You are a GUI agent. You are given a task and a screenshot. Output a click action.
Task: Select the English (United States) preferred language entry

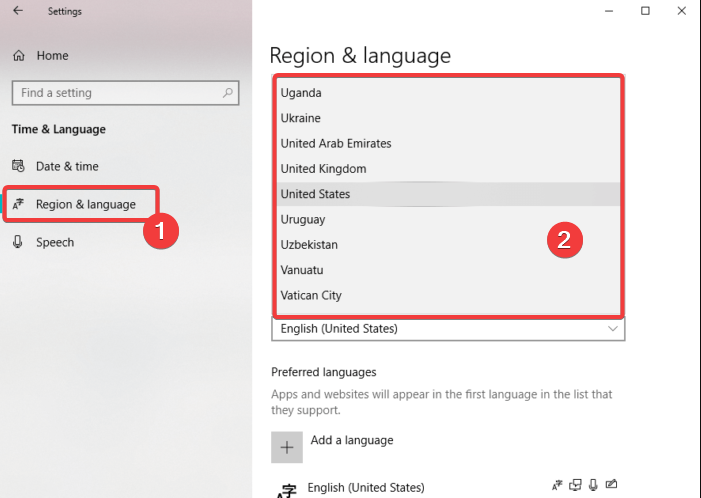point(366,487)
